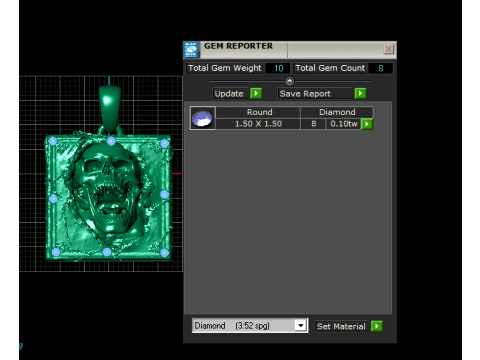Select the Diamond material cell

[337, 112]
